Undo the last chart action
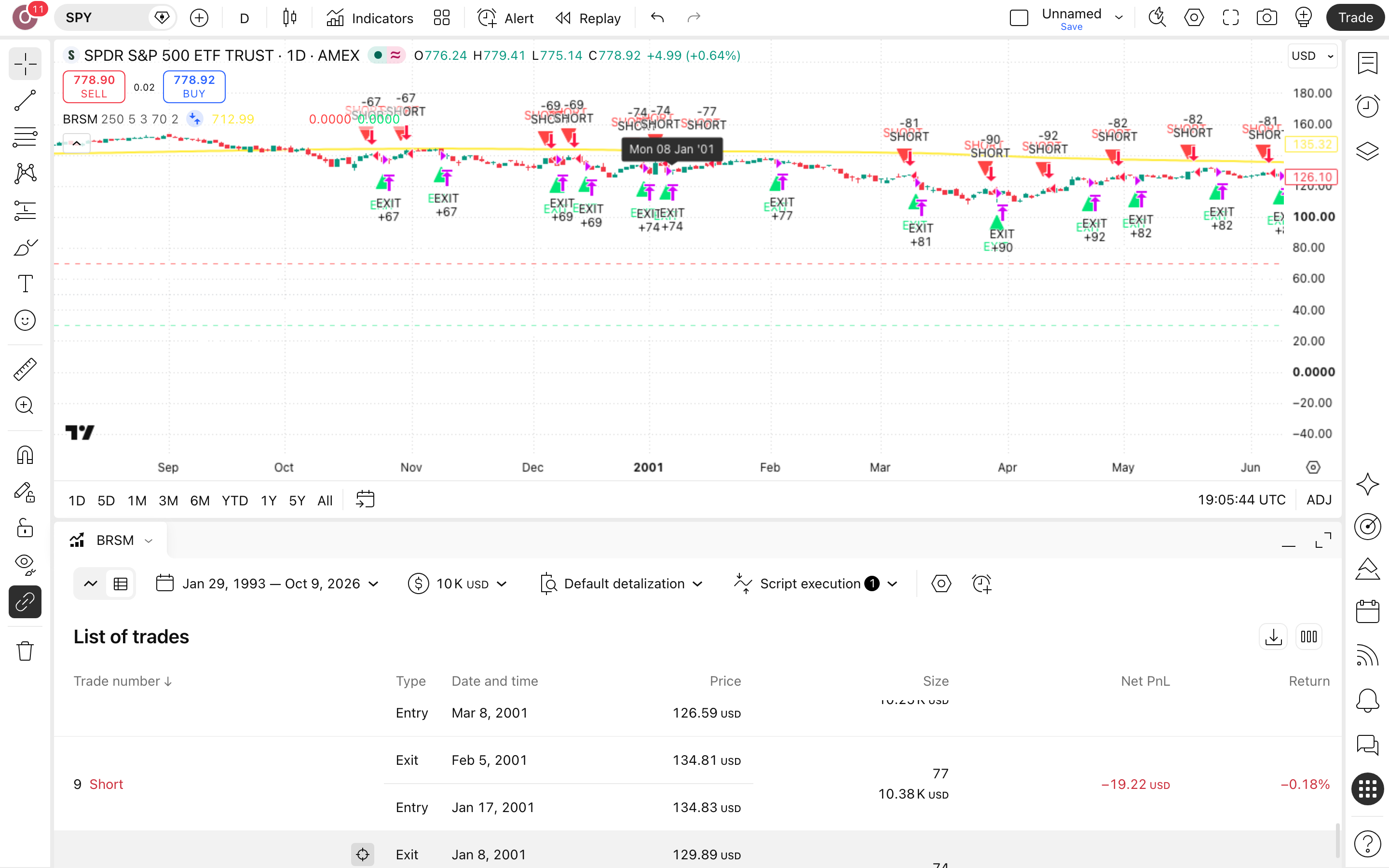The height and width of the screenshot is (868, 1389). (x=657, y=18)
